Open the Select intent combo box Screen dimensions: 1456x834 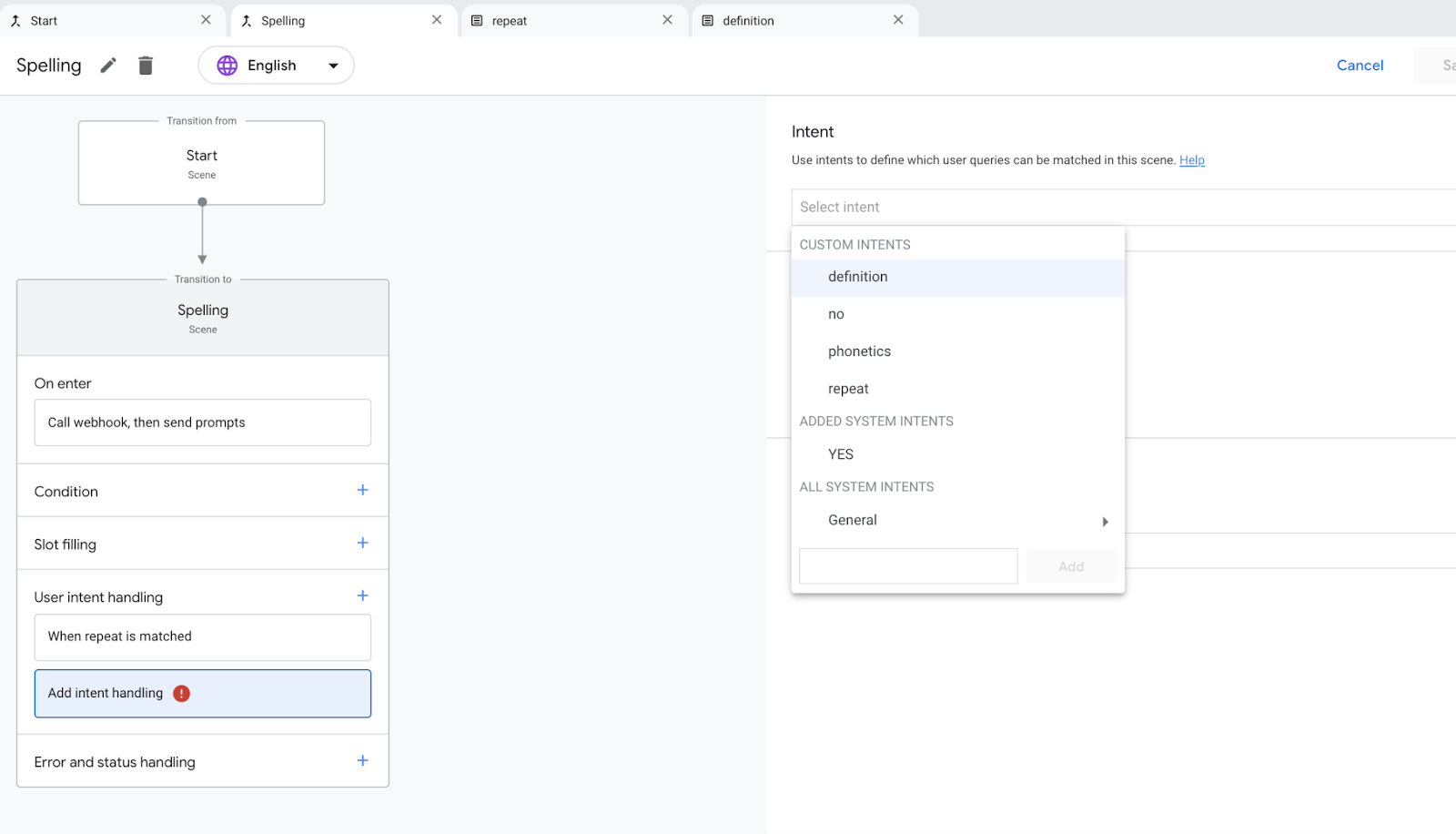[1119, 208]
